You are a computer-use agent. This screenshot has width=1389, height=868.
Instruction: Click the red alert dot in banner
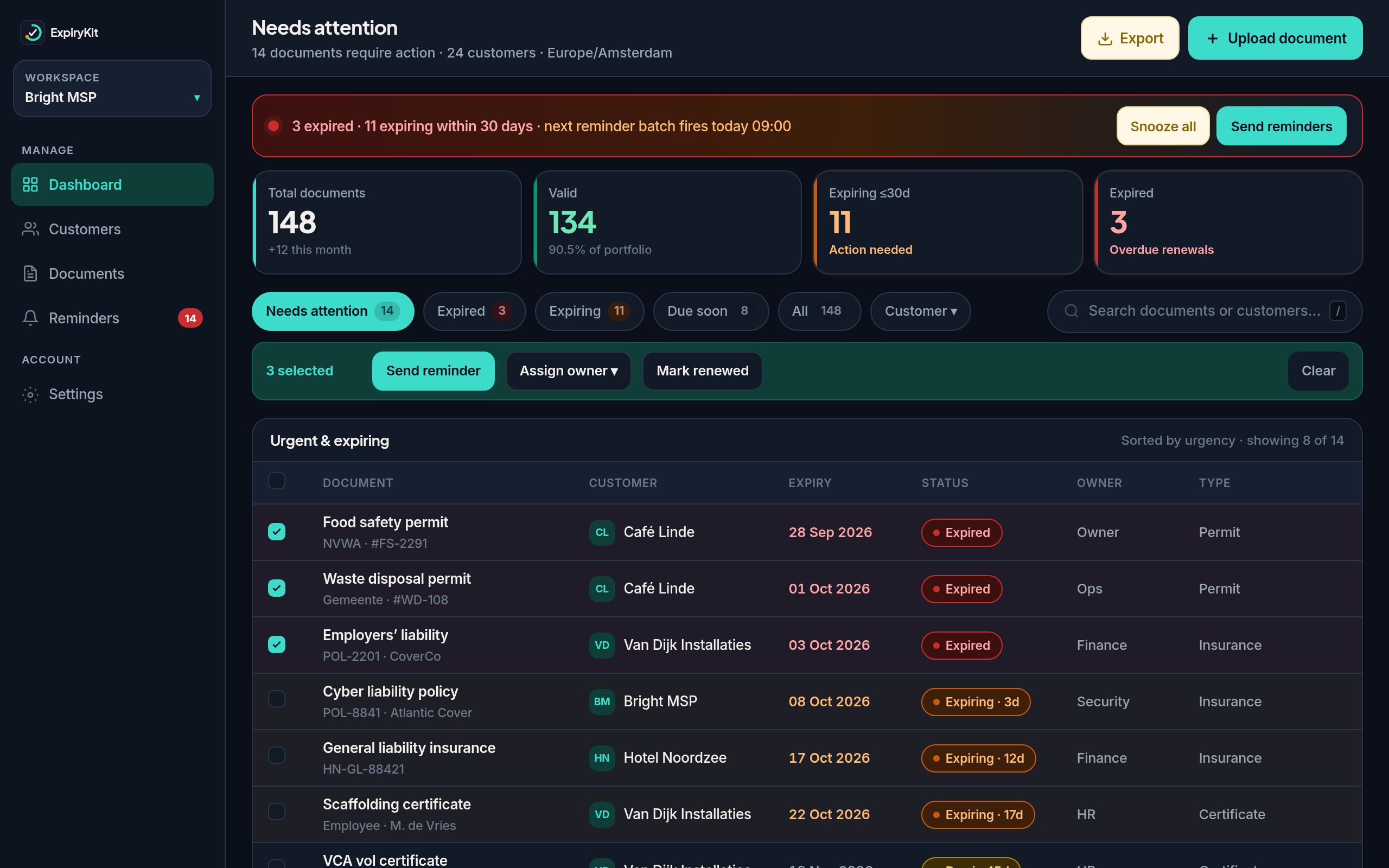point(274,126)
